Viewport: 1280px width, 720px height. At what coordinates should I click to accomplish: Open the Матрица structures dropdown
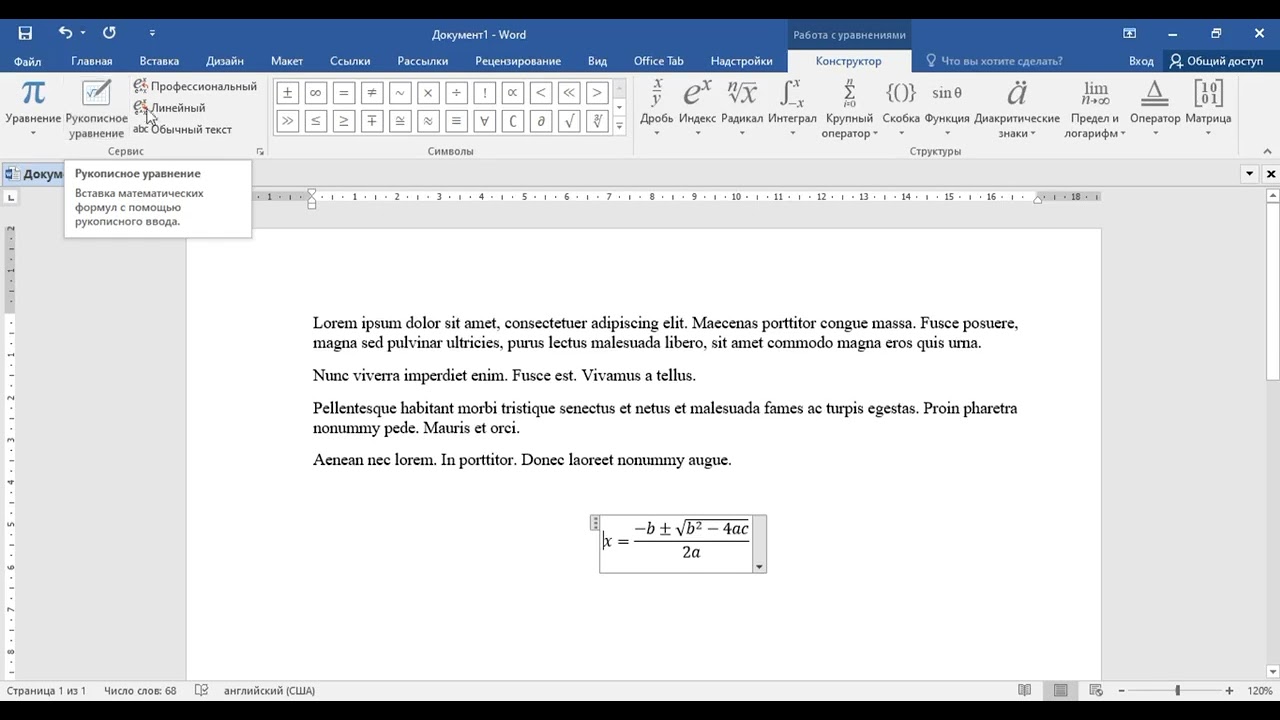[x=1208, y=109]
